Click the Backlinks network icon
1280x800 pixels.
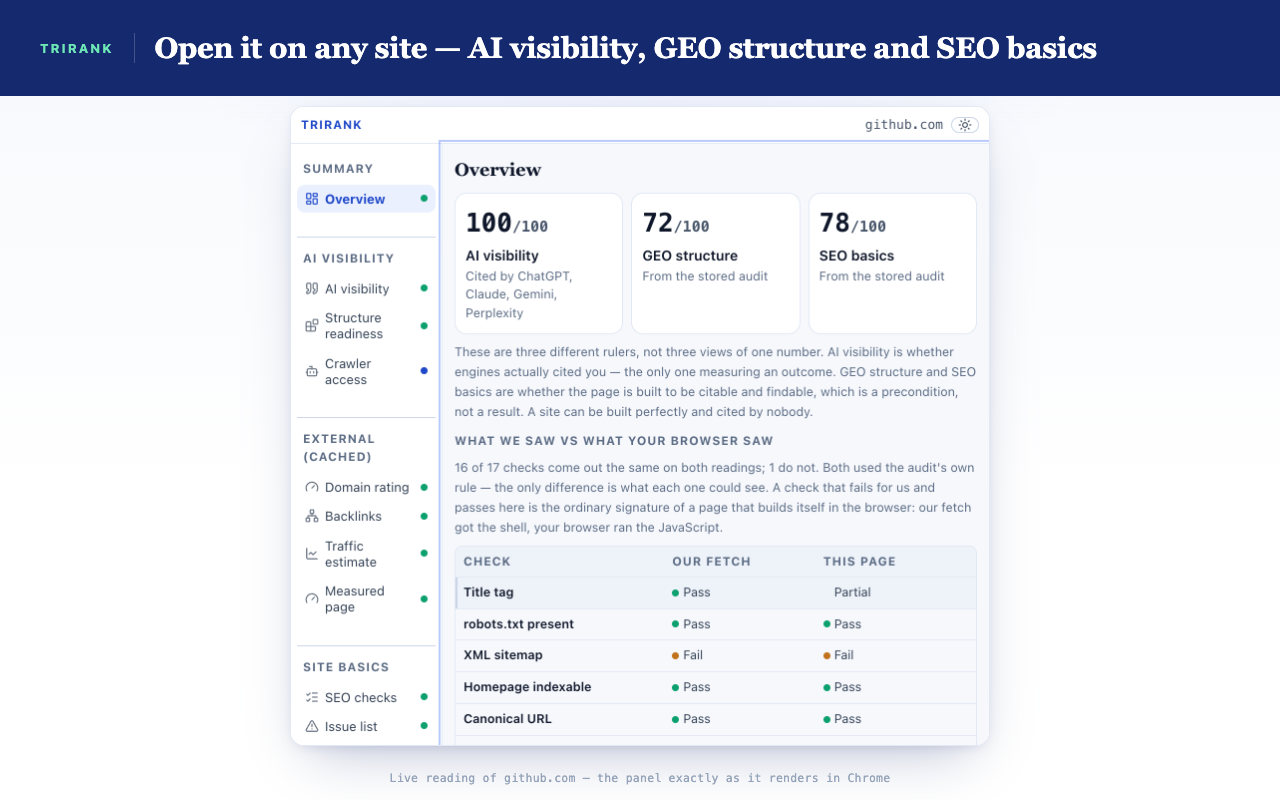312,517
